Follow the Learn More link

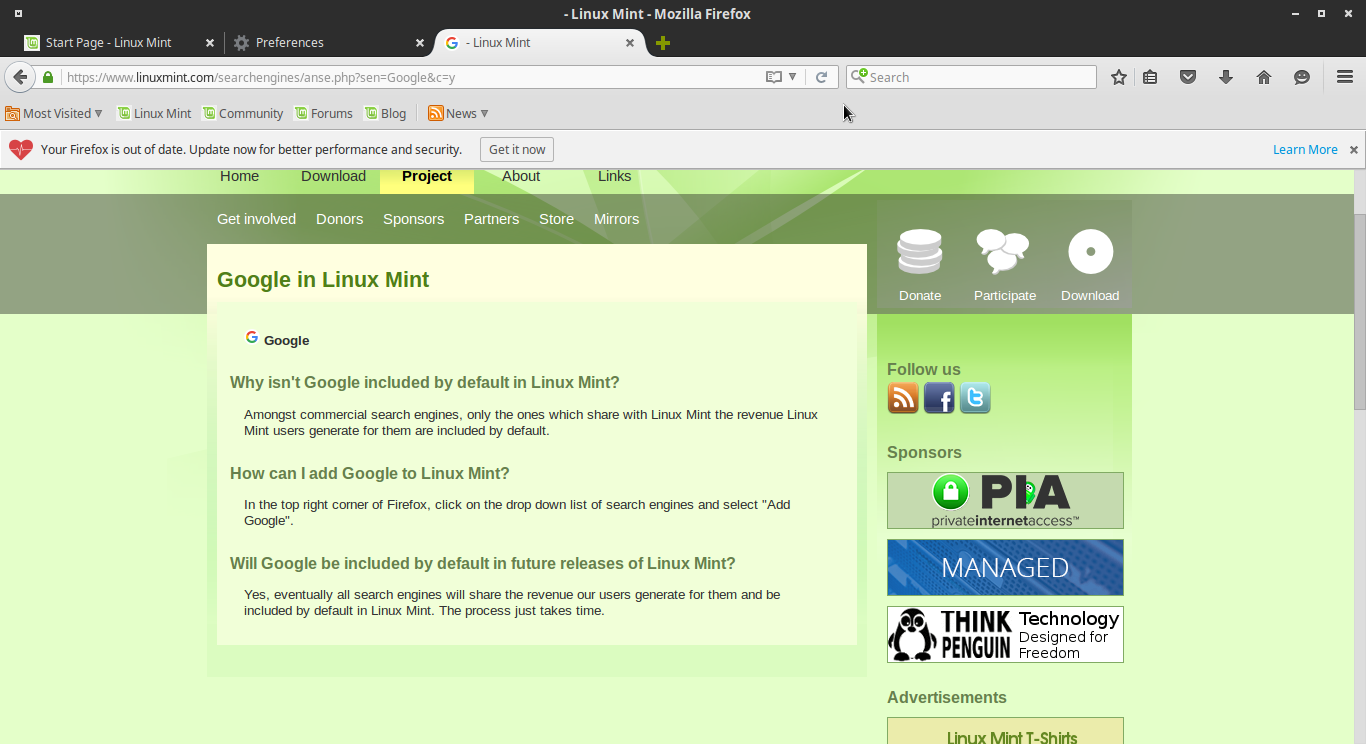1305,150
